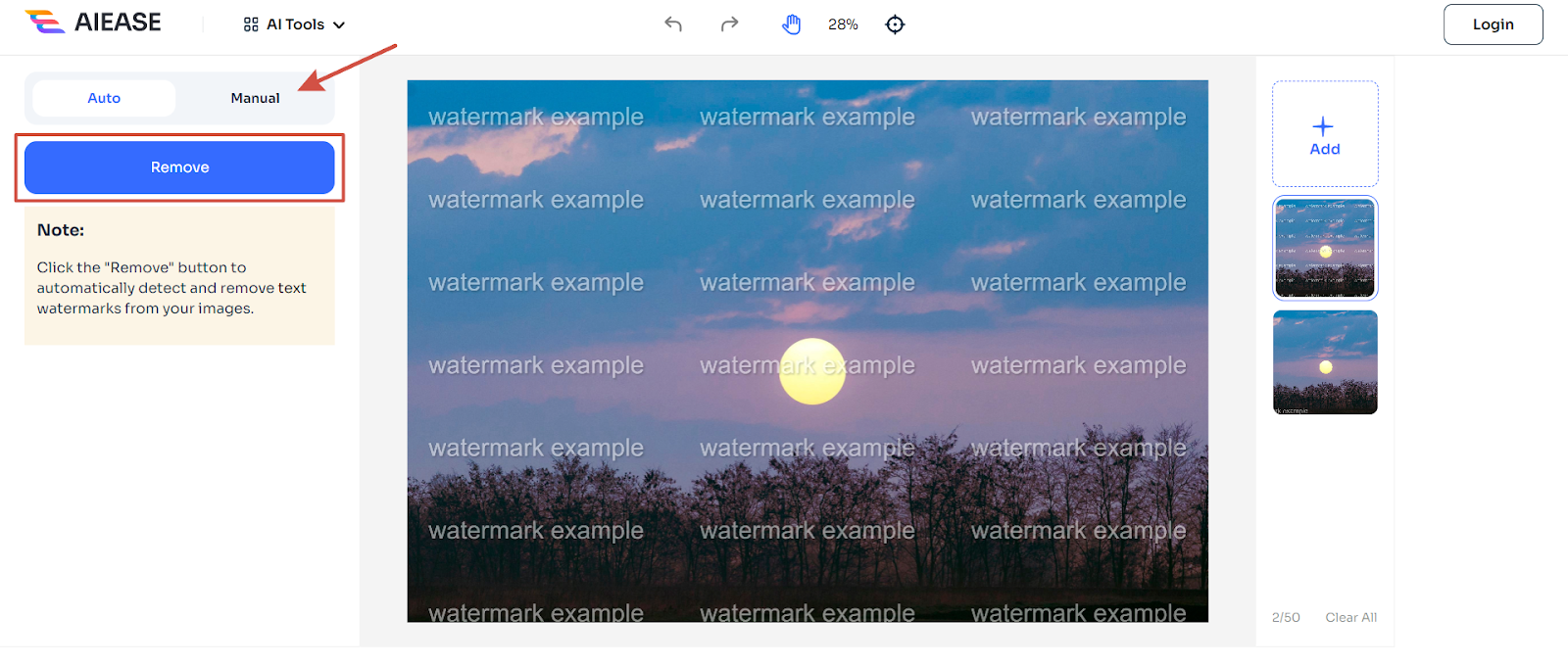Click the AIEASE striped logo icon
This screenshot has width=1568, height=665.
click(44, 22)
